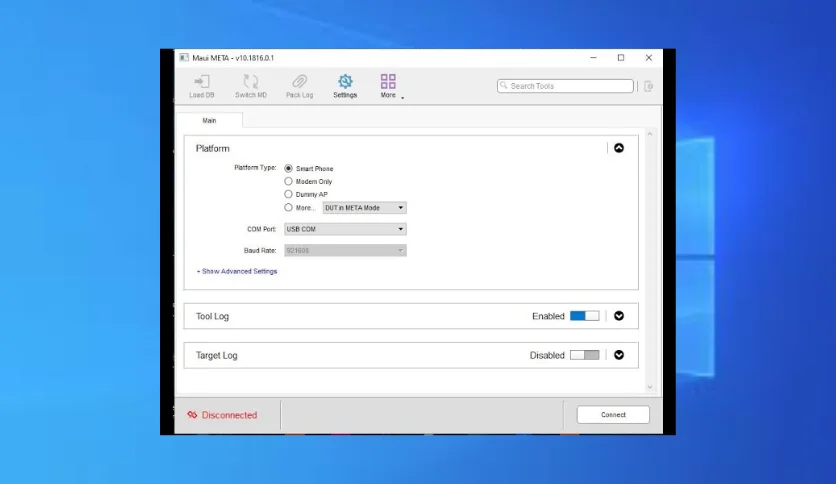The image size is (836, 484).
Task: Open Settings gear in toolbar
Action: pos(345,82)
